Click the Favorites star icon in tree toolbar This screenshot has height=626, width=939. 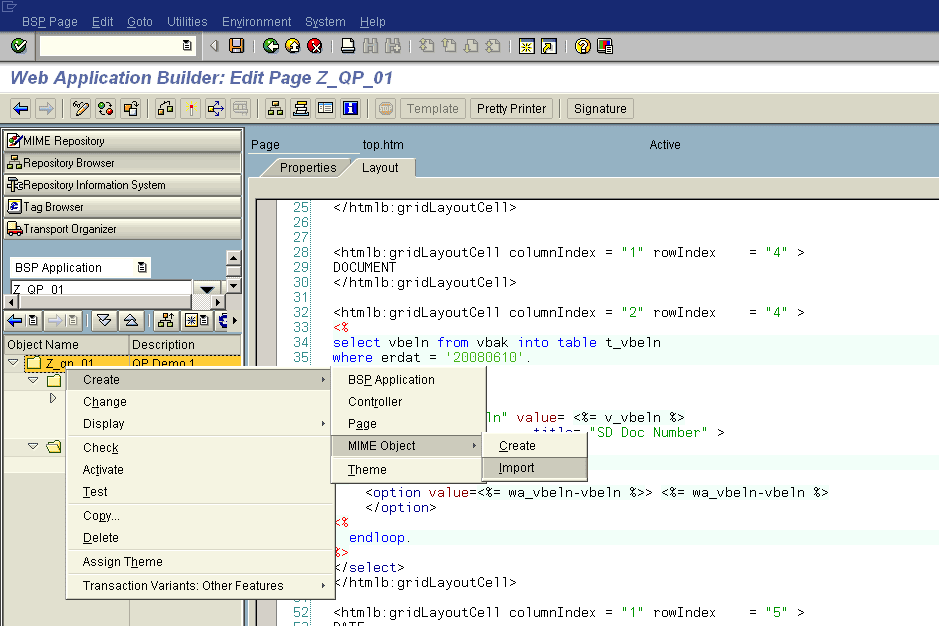click(197, 320)
